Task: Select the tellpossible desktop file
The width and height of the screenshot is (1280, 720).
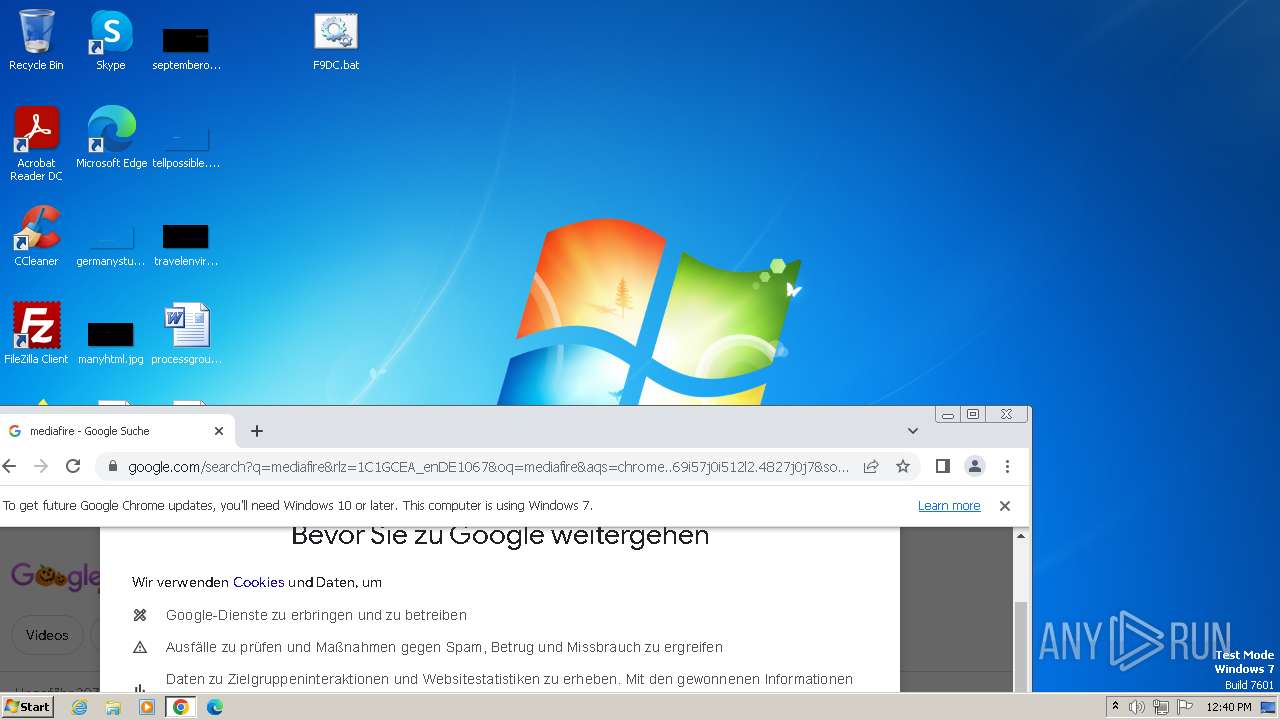Action: (186, 145)
